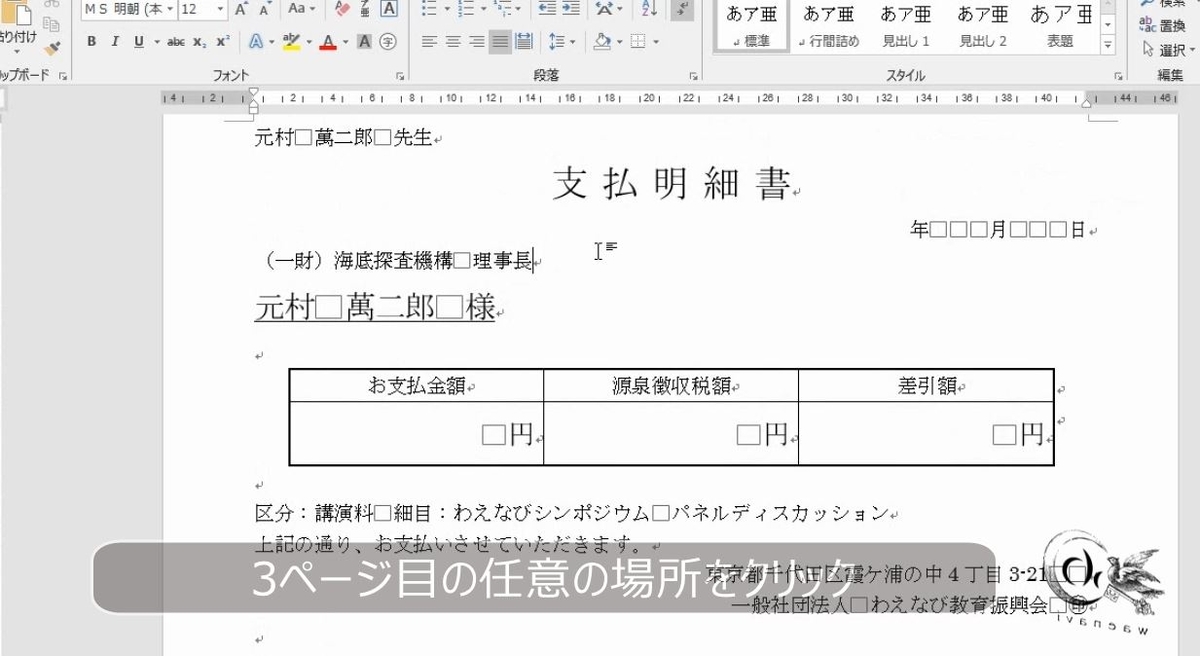Open Styles pane launcher
The height and width of the screenshot is (656, 1200).
click(x=1118, y=75)
